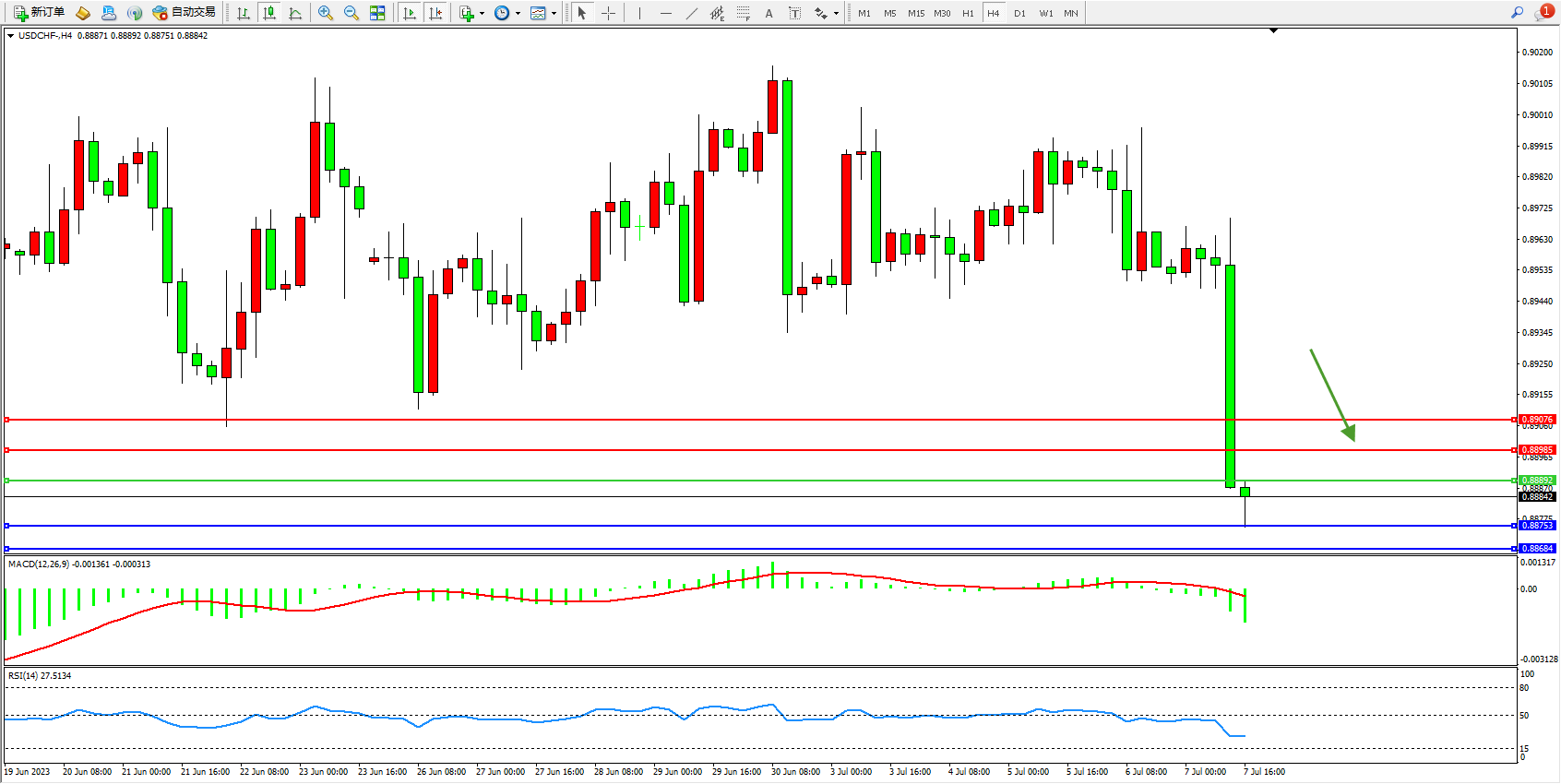Screen dimensions: 1561x784
Task: Click the zoom out magnifier icon
Action: pos(352,13)
